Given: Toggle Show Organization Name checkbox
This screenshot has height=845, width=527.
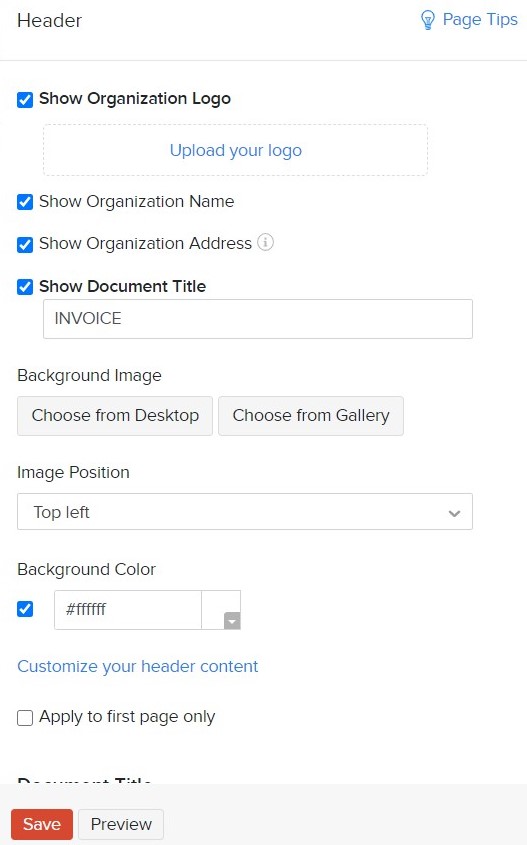Looking at the screenshot, I should point(25,202).
